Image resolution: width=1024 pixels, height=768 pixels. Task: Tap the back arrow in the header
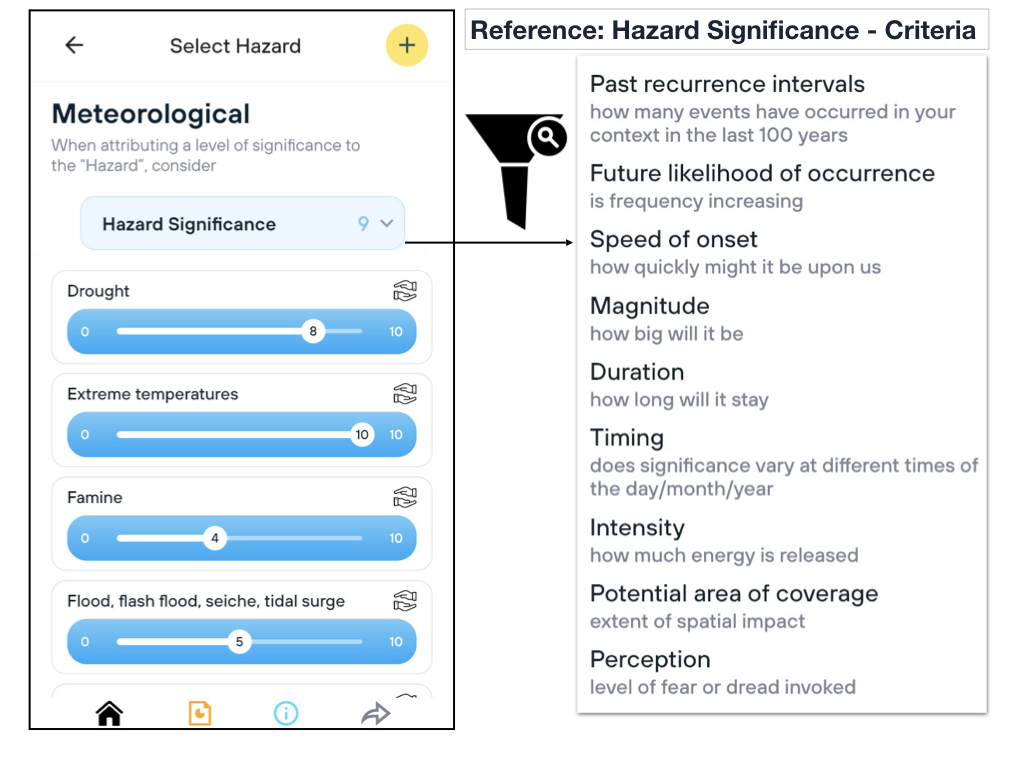(x=74, y=45)
